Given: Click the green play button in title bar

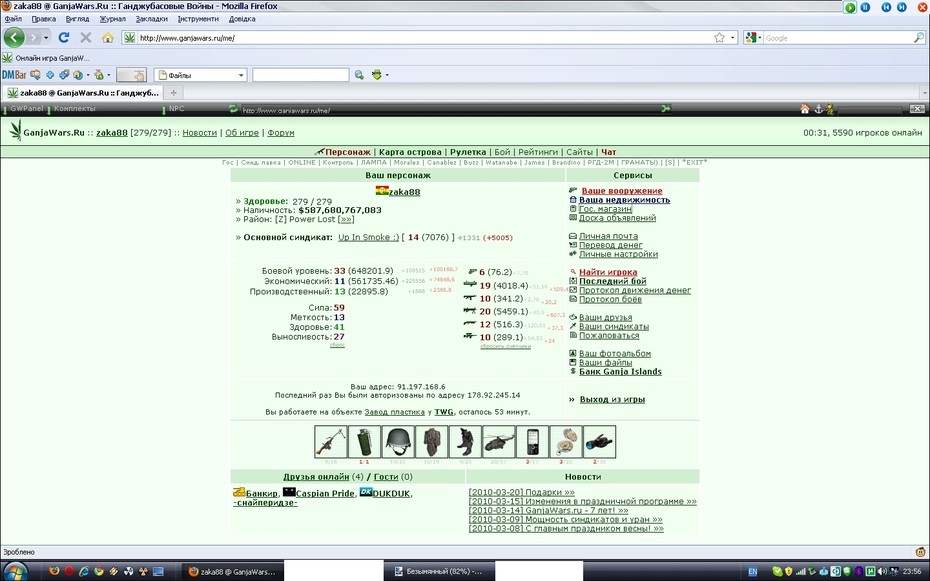Looking at the screenshot, I should (851, 8).
